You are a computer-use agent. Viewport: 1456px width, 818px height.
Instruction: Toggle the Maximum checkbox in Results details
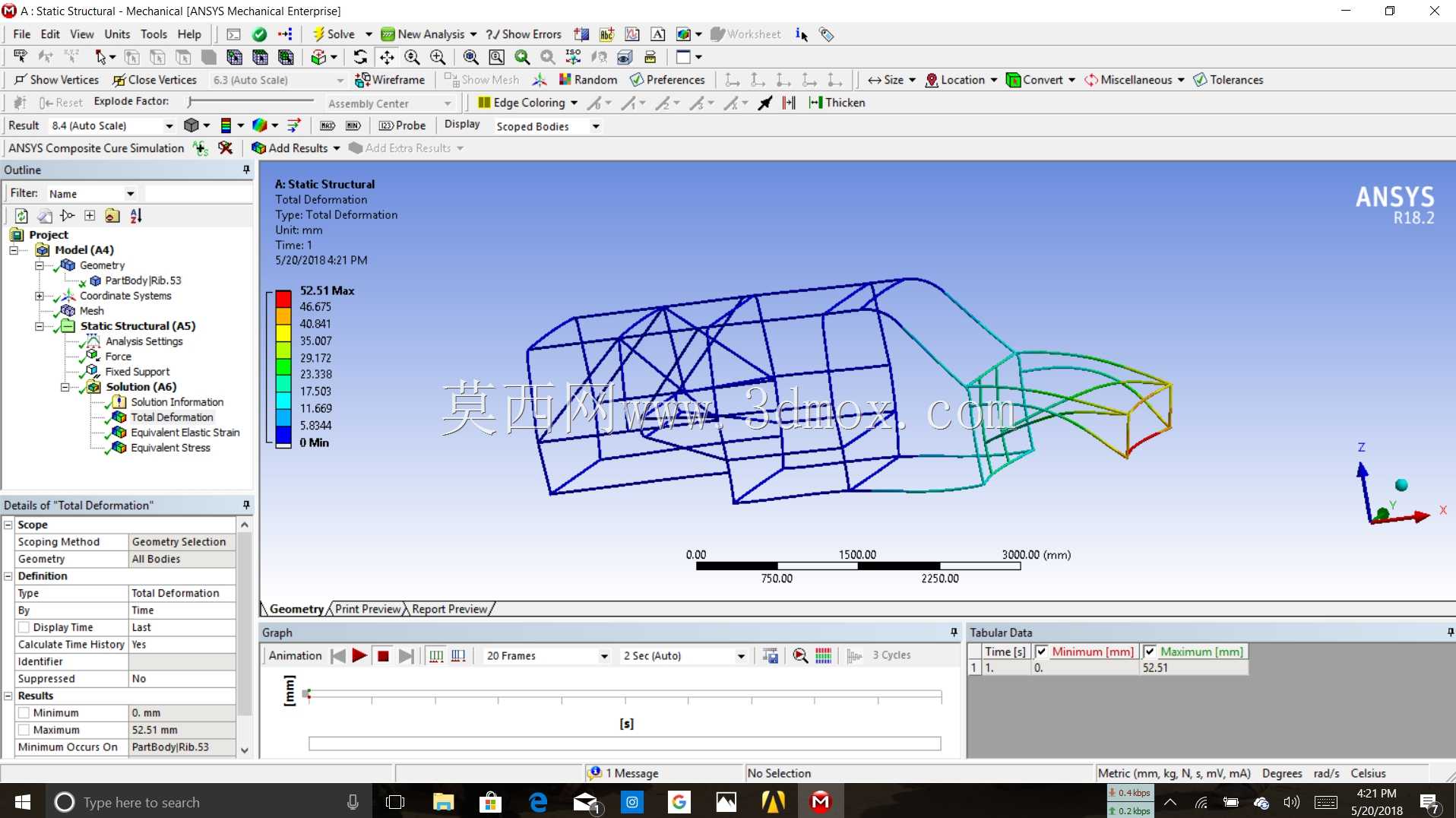coord(24,730)
